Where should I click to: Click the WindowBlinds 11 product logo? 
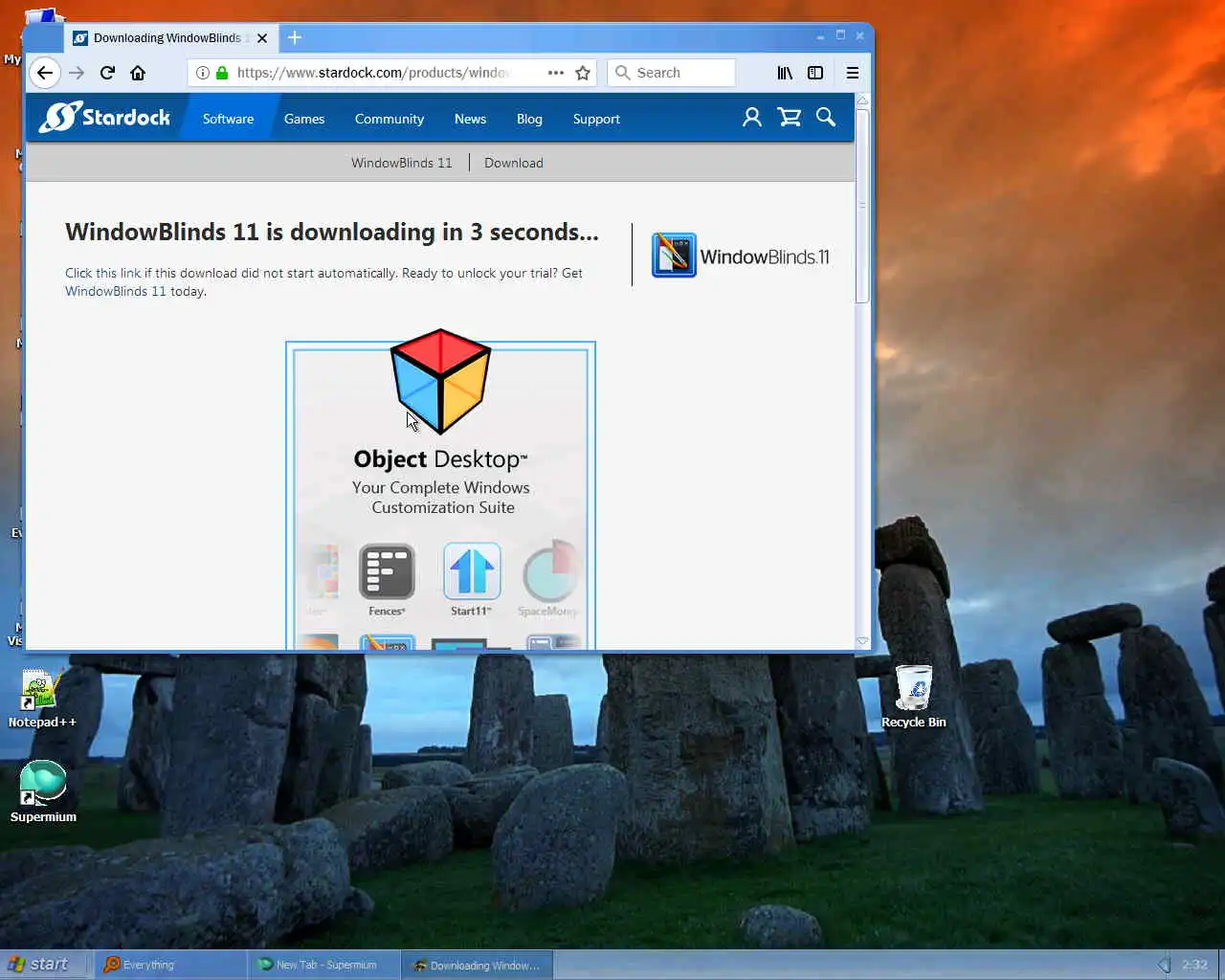(741, 256)
